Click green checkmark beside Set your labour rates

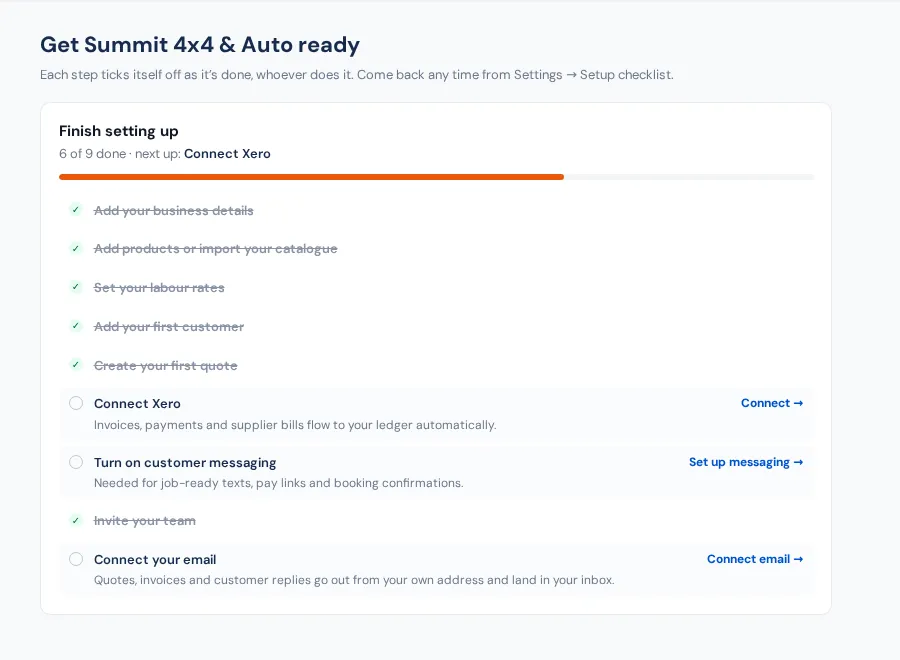(x=75, y=287)
